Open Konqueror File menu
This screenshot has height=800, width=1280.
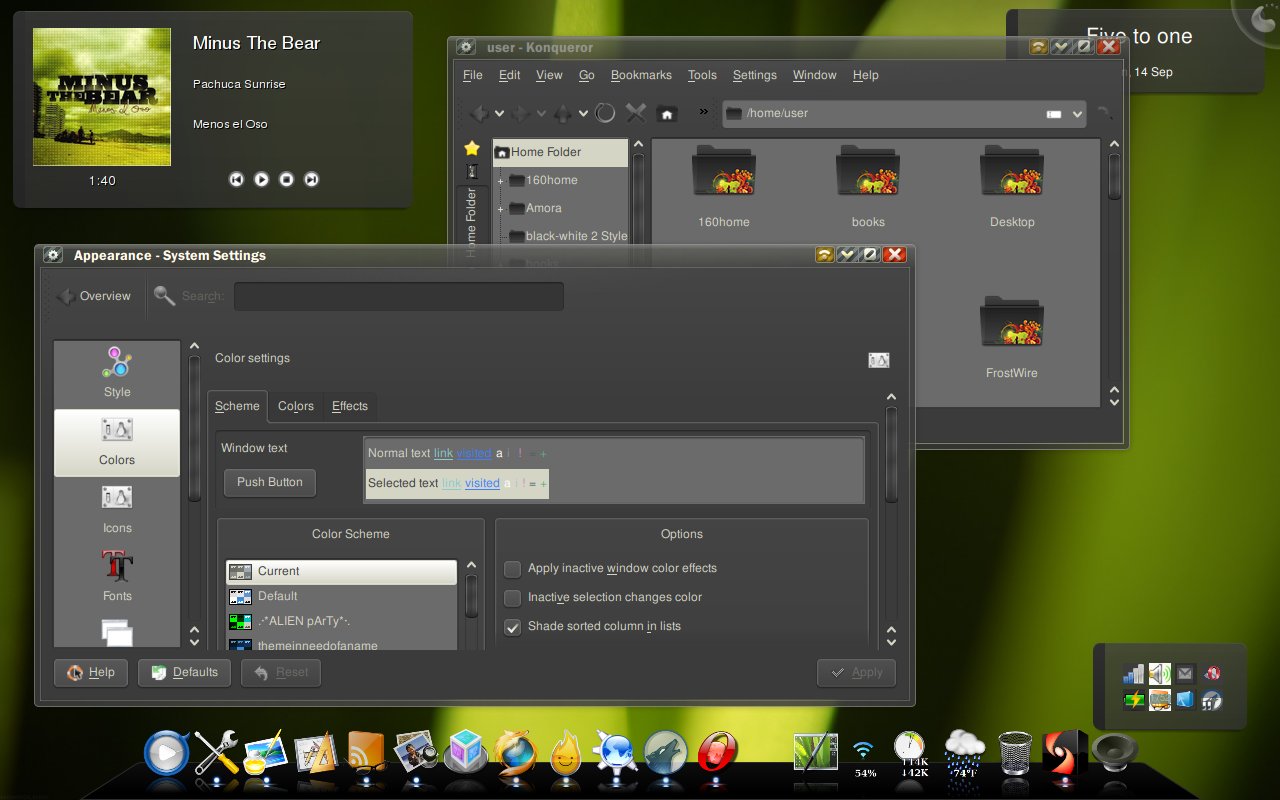(473, 75)
